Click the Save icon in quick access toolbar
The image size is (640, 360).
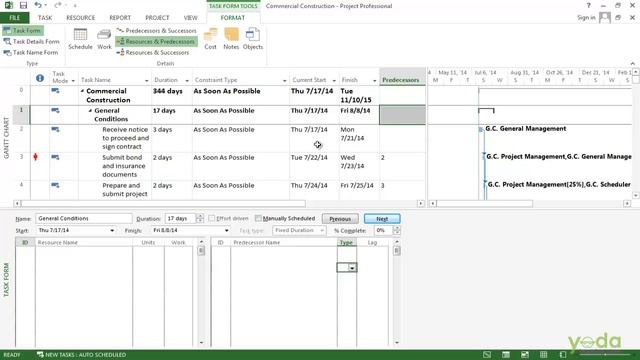coord(23,5)
